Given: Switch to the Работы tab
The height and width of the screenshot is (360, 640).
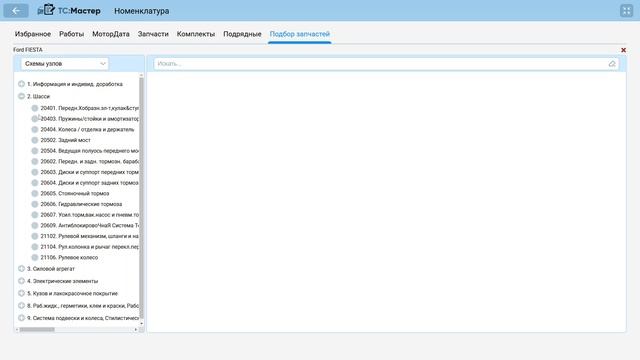Looking at the screenshot, I should pos(71,34).
